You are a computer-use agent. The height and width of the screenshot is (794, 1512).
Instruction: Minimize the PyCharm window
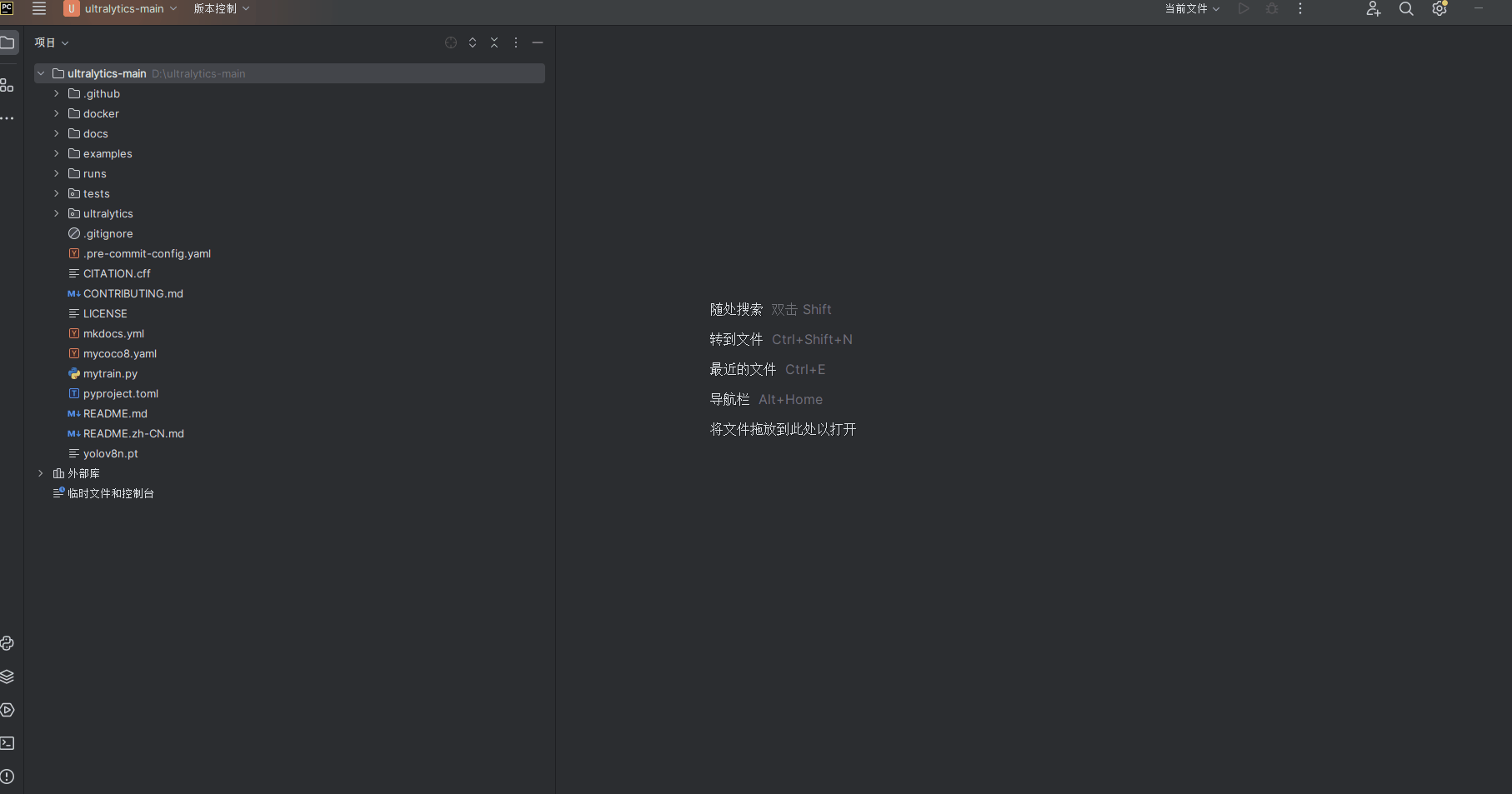coord(1479,8)
